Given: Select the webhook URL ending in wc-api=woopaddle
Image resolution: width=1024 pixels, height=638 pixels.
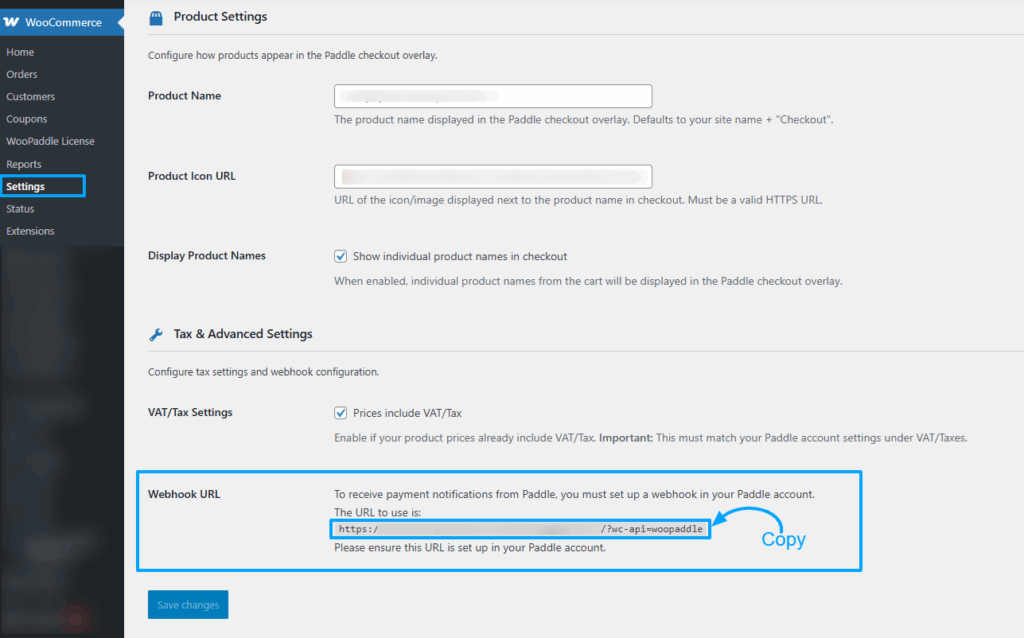Looking at the screenshot, I should pos(520,529).
